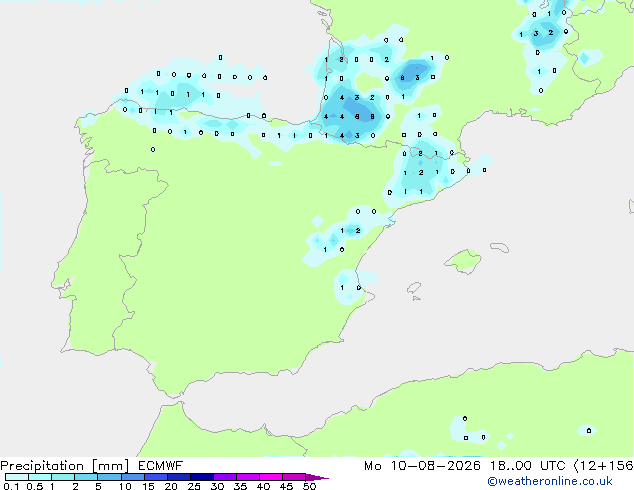Pick the legend swatch between 1 and 2

click(63, 477)
